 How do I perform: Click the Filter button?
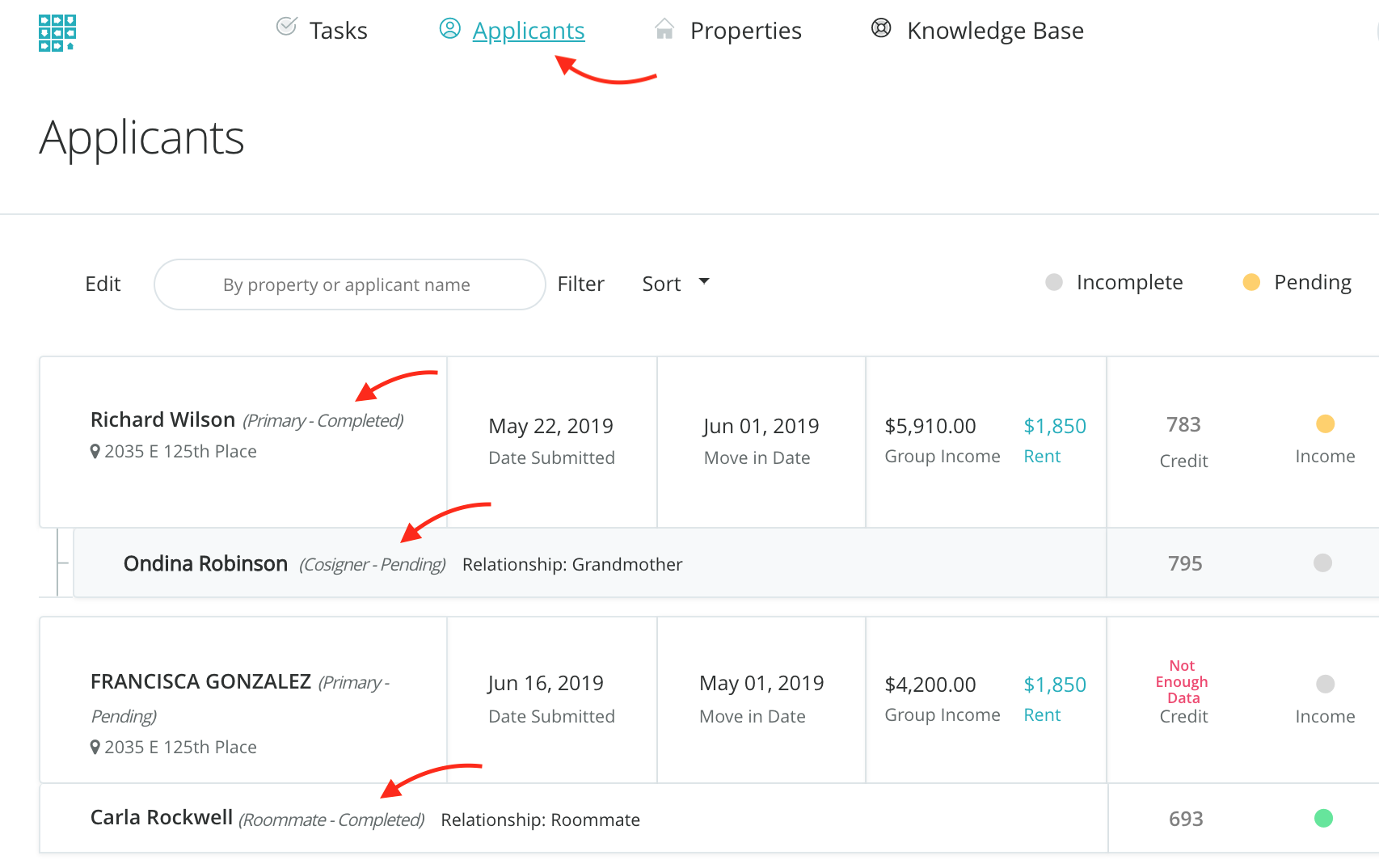click(x=580, y=284)
